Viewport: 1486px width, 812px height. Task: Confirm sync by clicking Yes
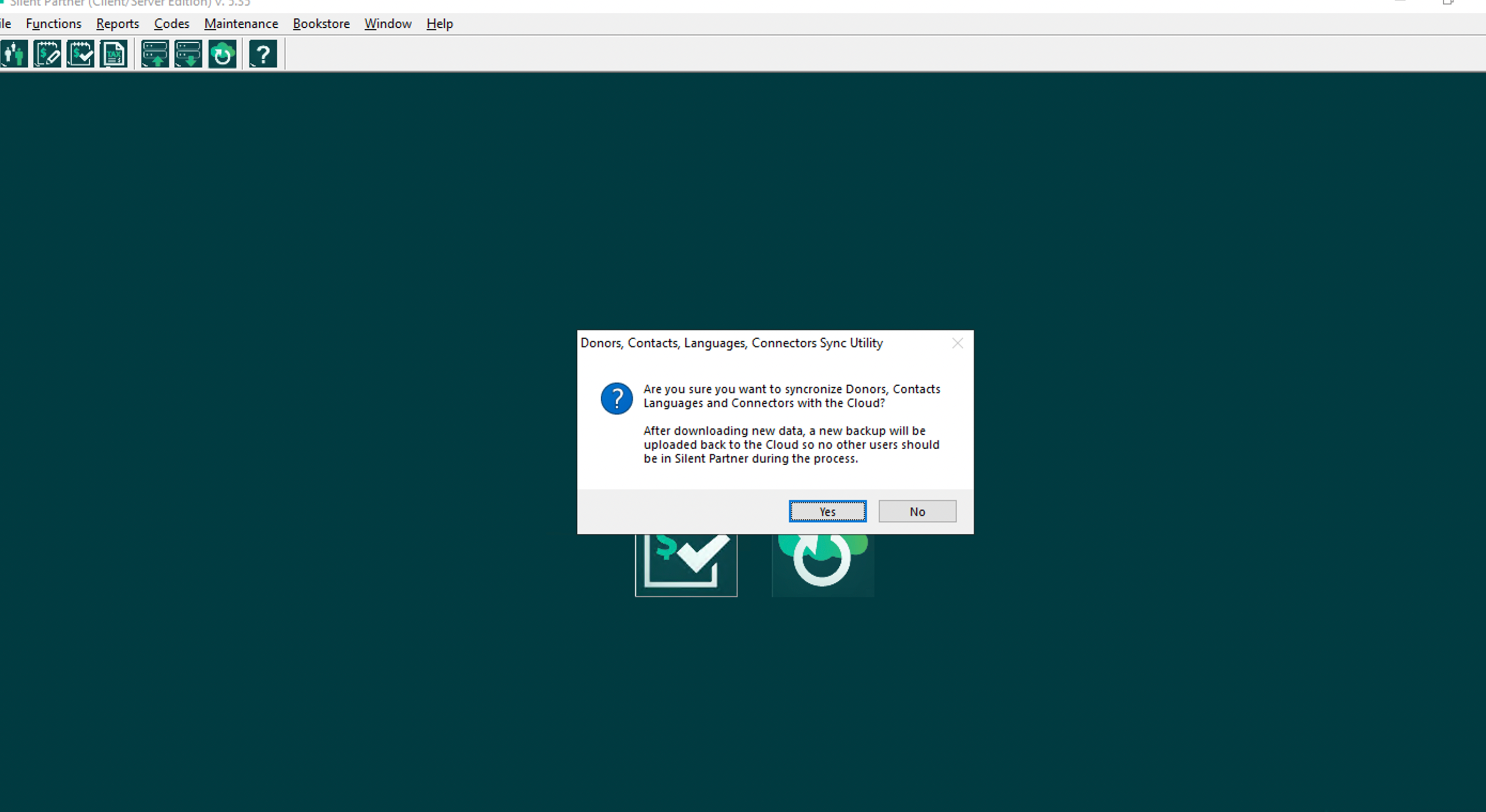[x=828, y=512]
